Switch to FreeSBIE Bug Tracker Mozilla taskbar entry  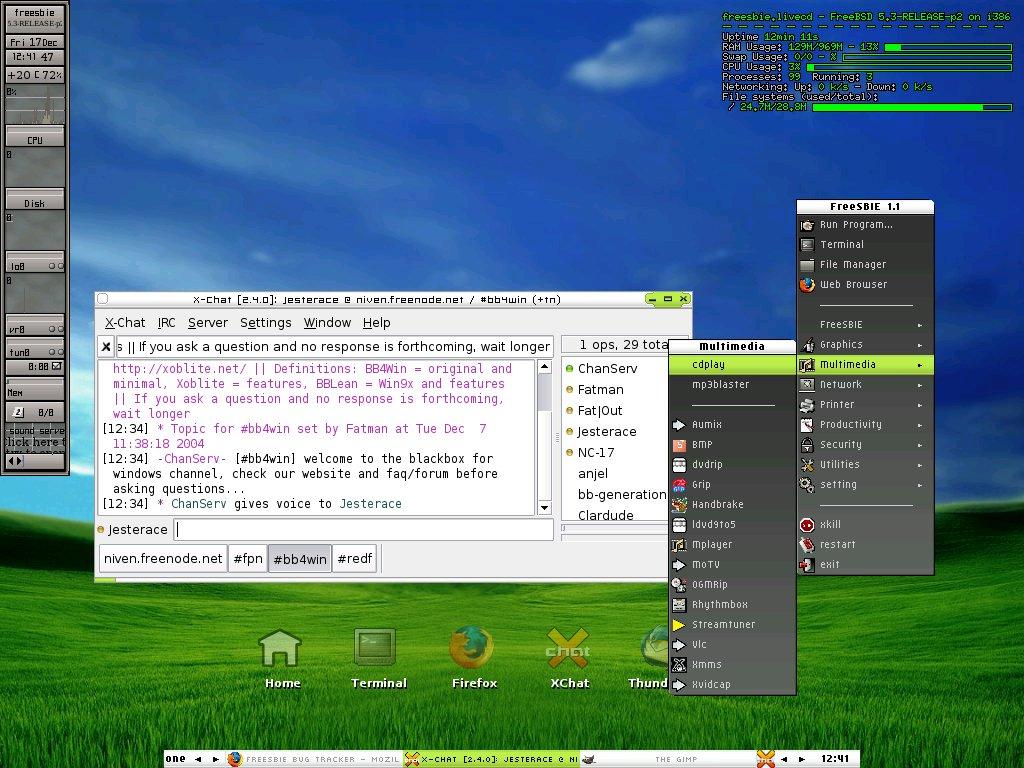pyautogui.click(x=313, y=760)
